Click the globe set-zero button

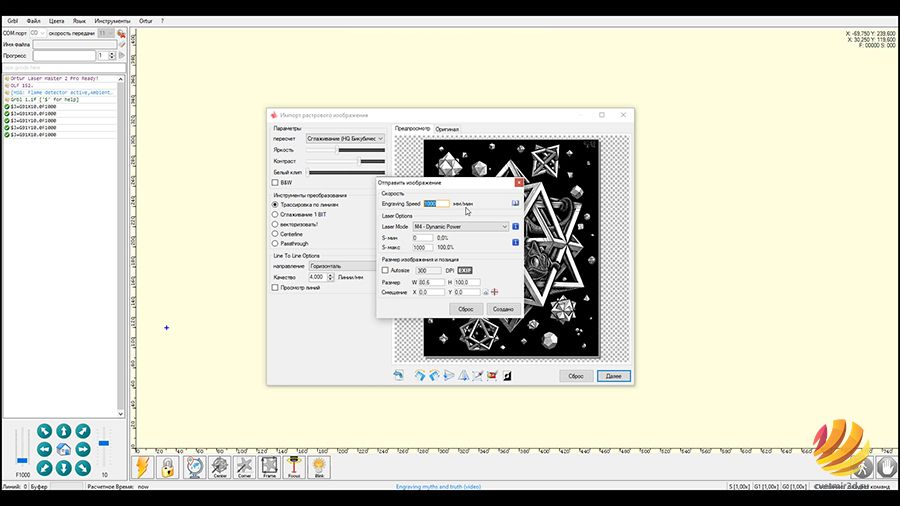tap(194, 468)
